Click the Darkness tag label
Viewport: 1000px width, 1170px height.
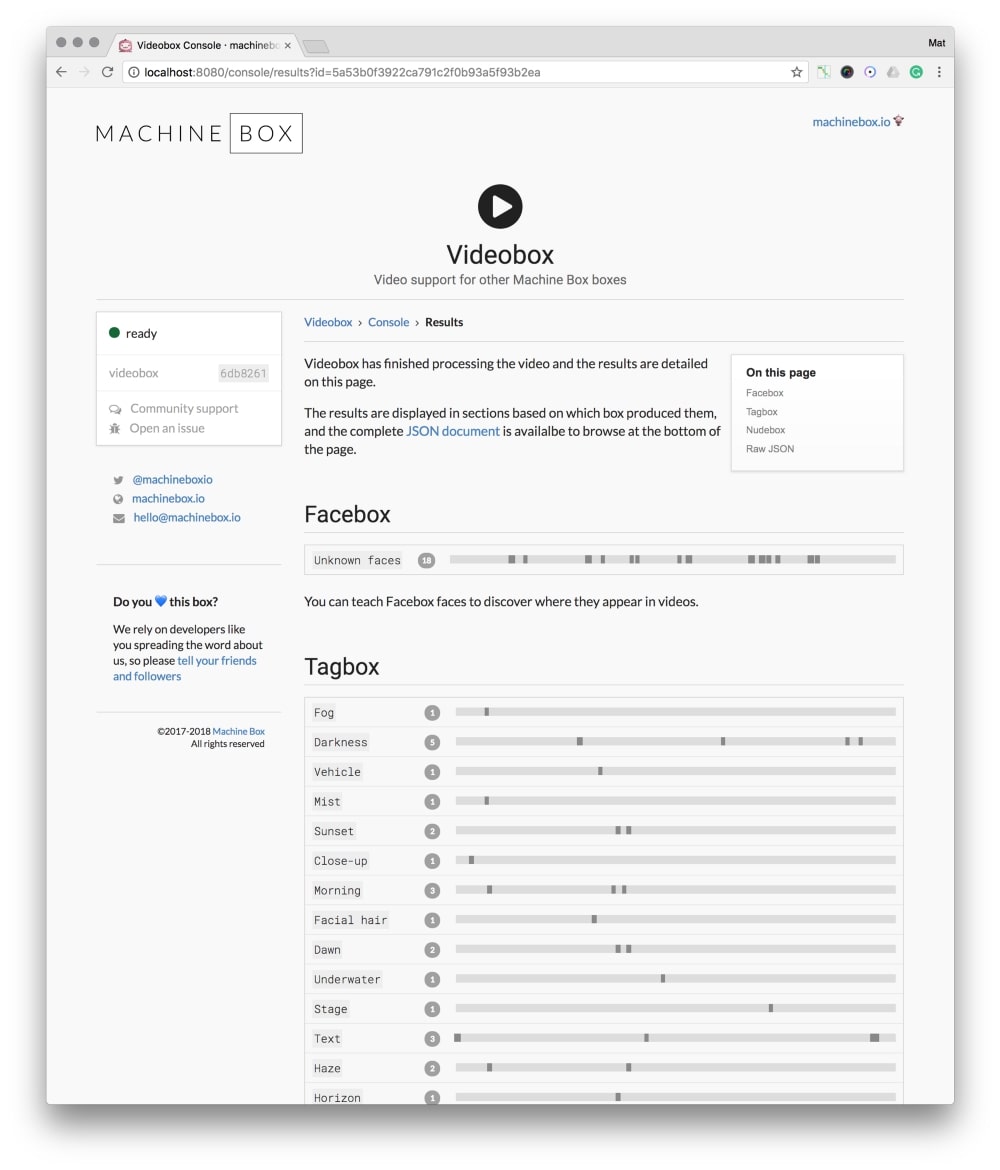[x=340, y=742]
